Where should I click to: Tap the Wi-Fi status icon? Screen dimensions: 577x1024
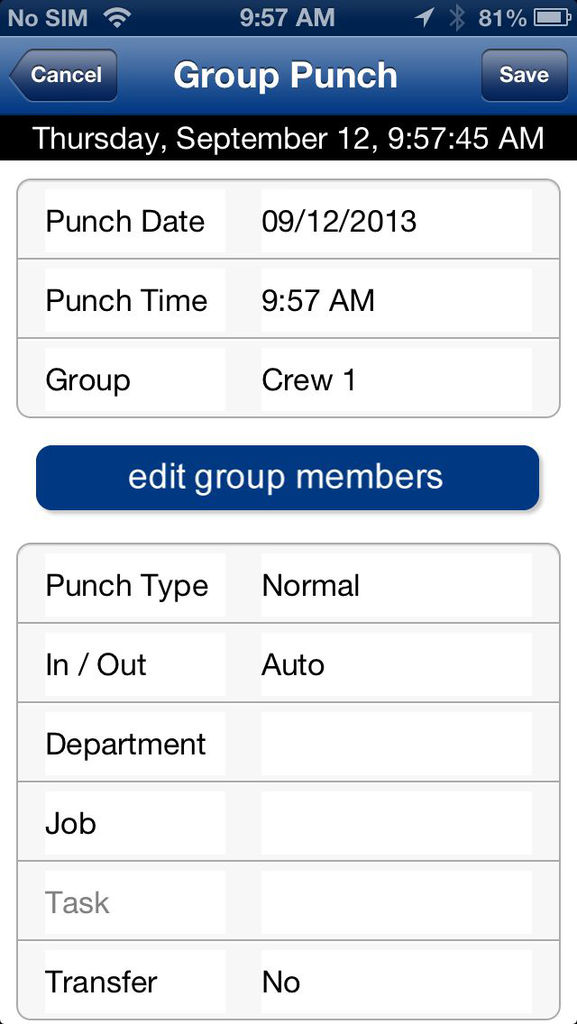click(116, 18)
